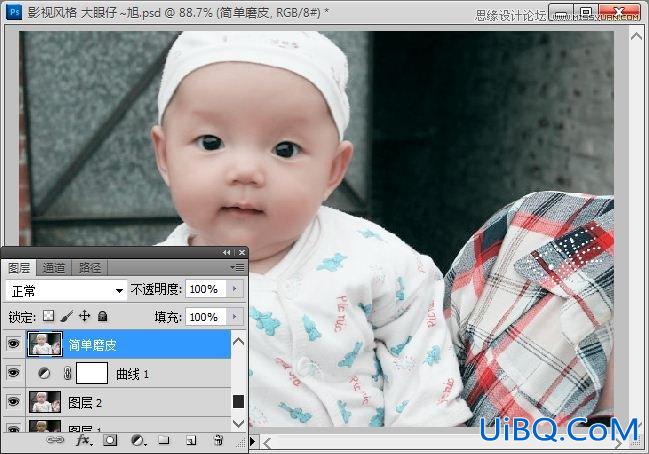Click the 曲线 1 layer name

(132, 374)
